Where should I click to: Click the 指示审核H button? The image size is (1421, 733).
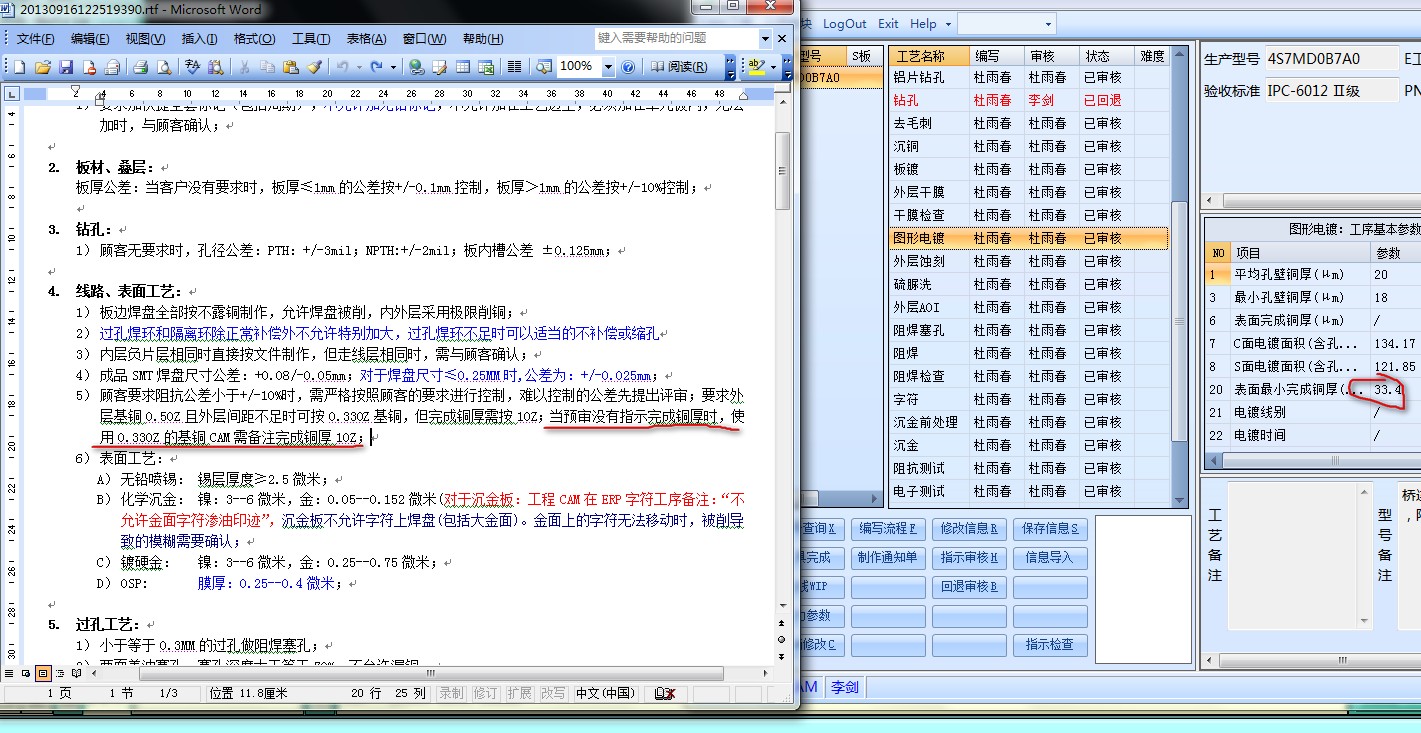point(969,557)
